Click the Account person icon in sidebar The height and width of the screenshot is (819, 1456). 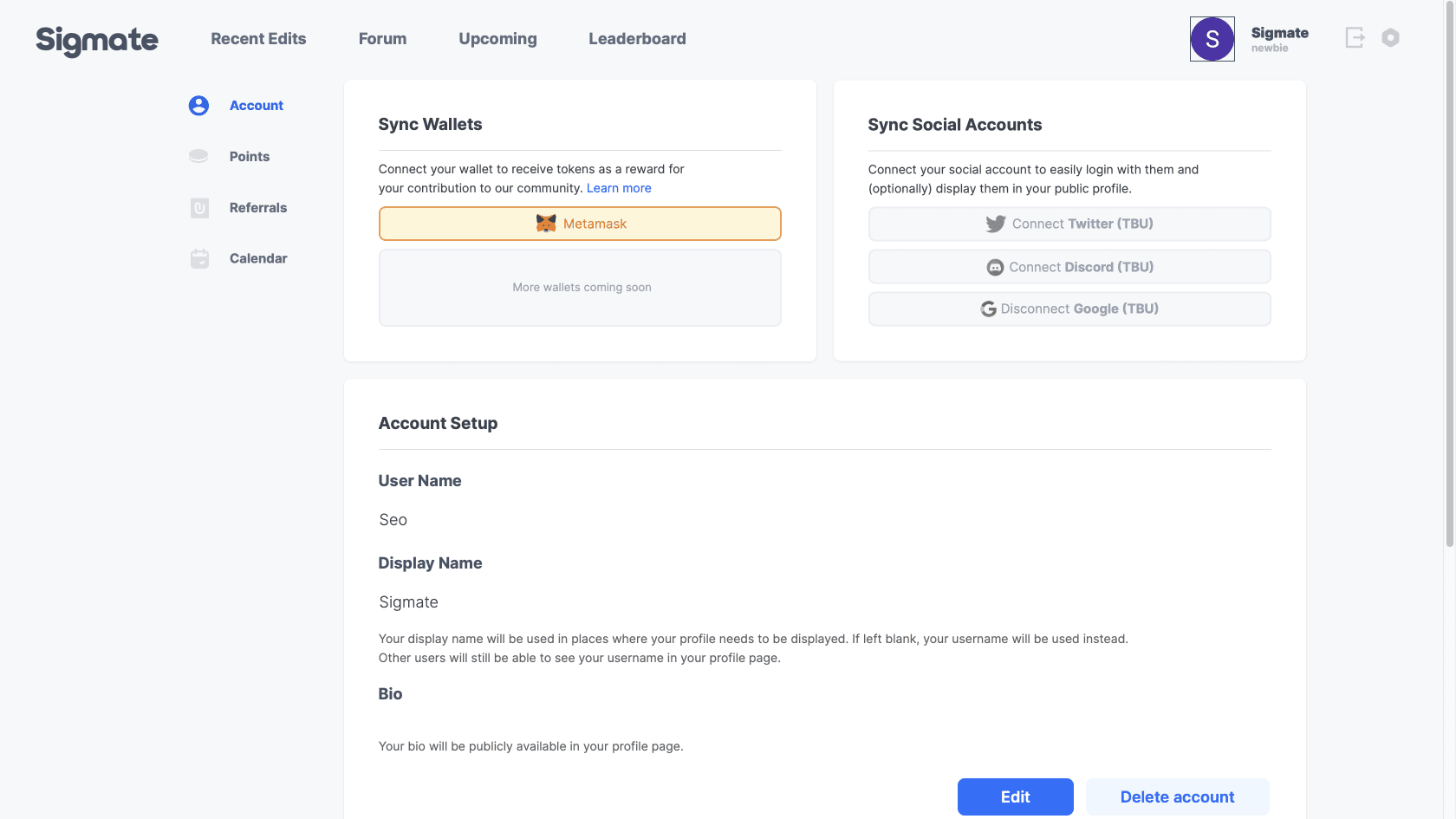198,106
